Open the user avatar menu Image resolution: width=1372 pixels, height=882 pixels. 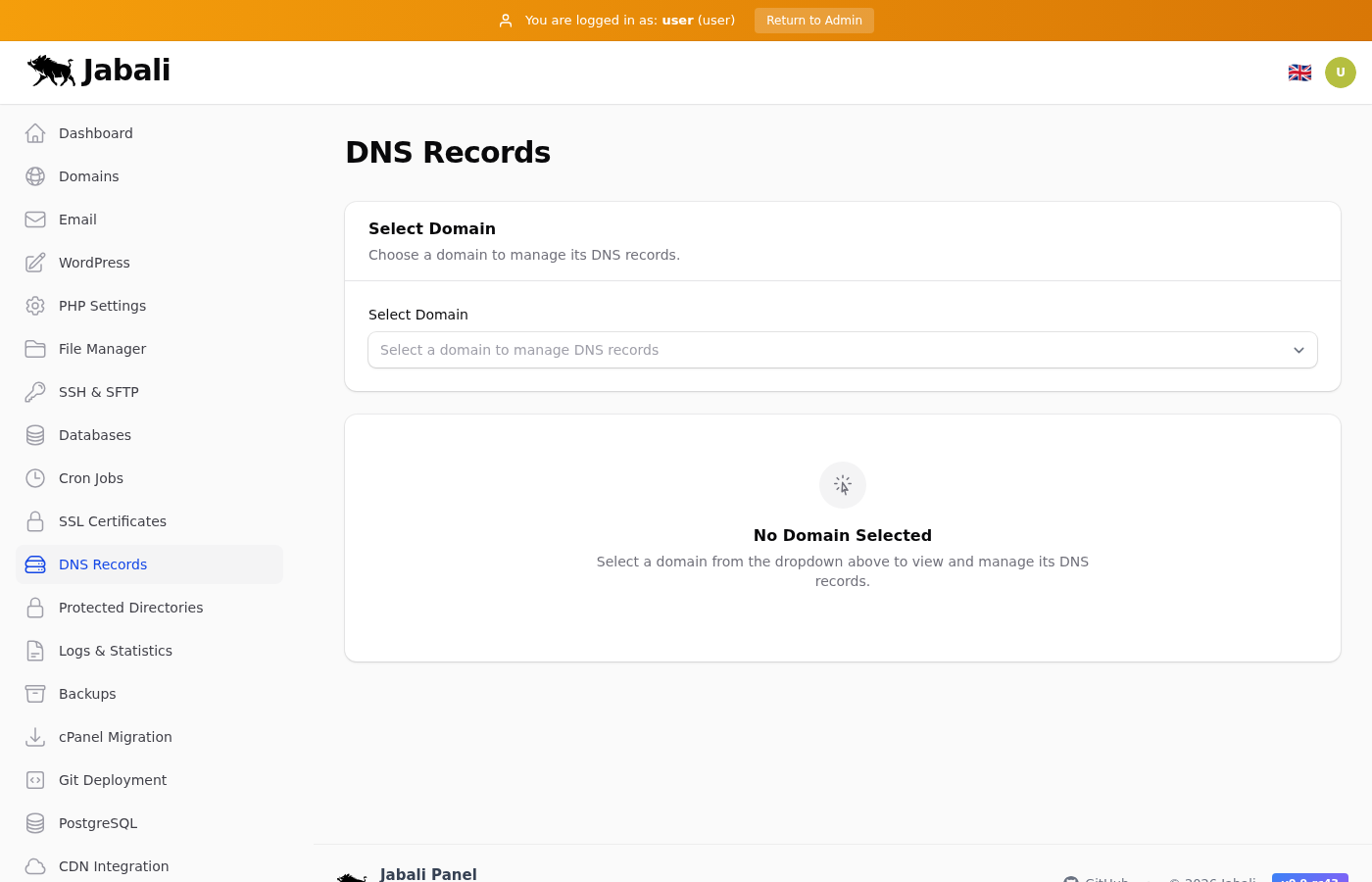pyautogui.click(x=1341, y=73)
